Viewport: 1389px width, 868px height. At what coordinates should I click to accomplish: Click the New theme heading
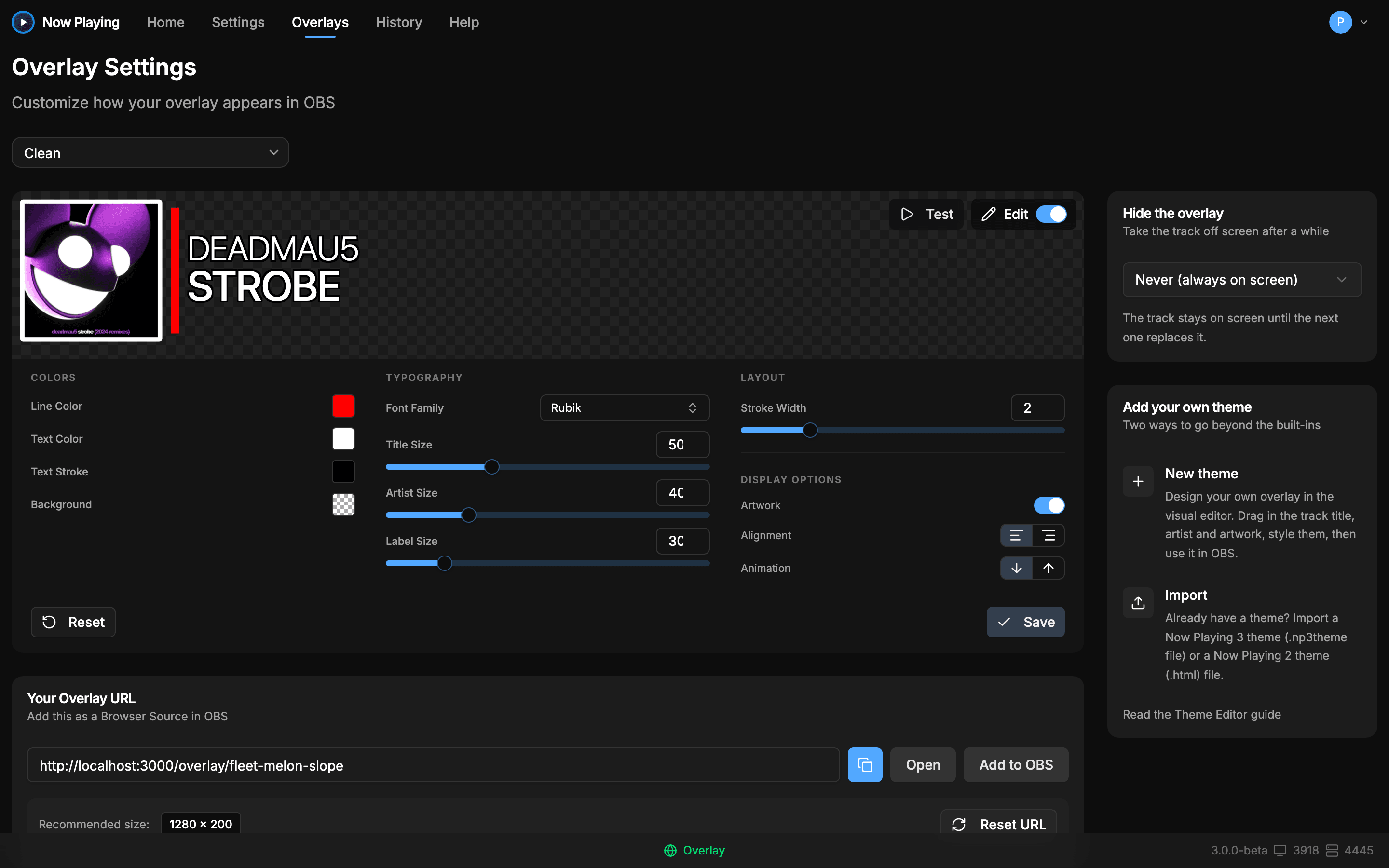1201,474
